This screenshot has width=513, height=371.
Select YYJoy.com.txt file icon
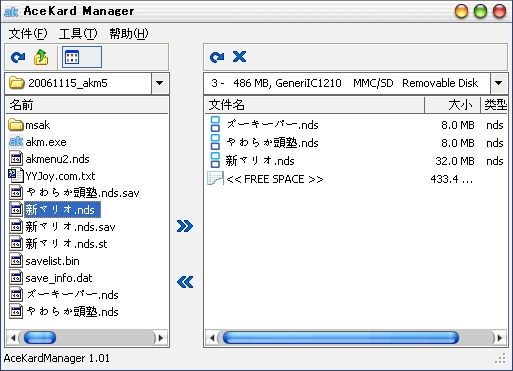tap(16, 175)
